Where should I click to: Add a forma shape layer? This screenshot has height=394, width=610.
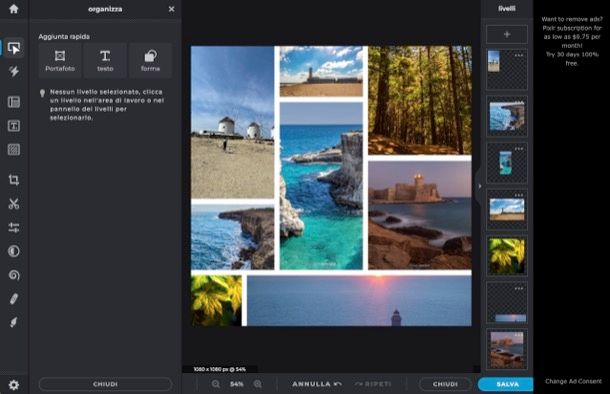tap(150, 61)
